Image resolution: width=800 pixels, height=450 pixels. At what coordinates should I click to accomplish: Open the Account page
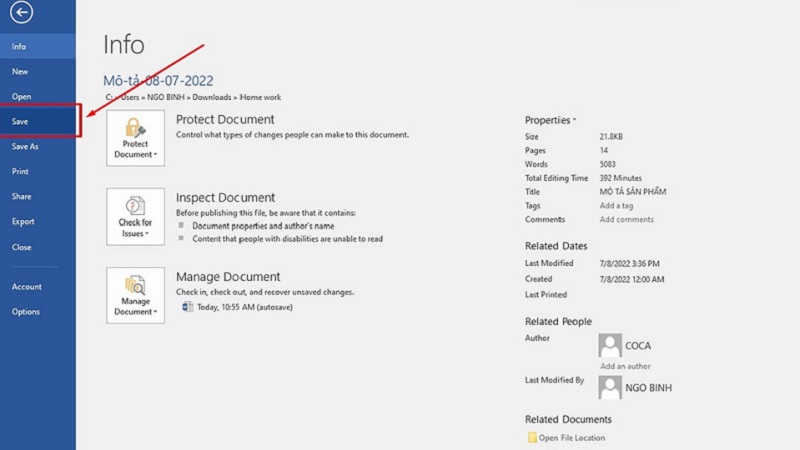[x=38, y=287]
